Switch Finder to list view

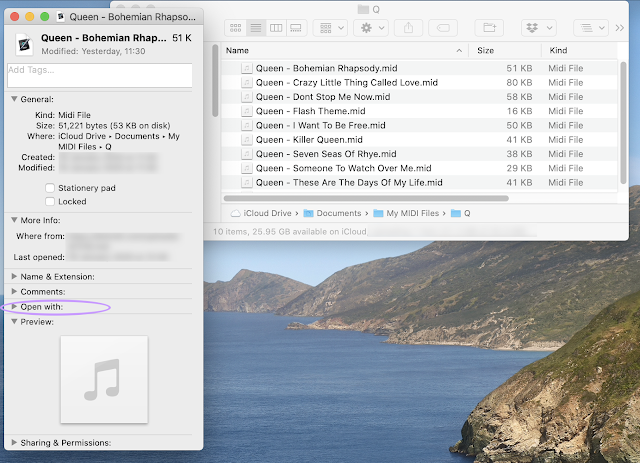pyautogui.click(x=256, y=28)
